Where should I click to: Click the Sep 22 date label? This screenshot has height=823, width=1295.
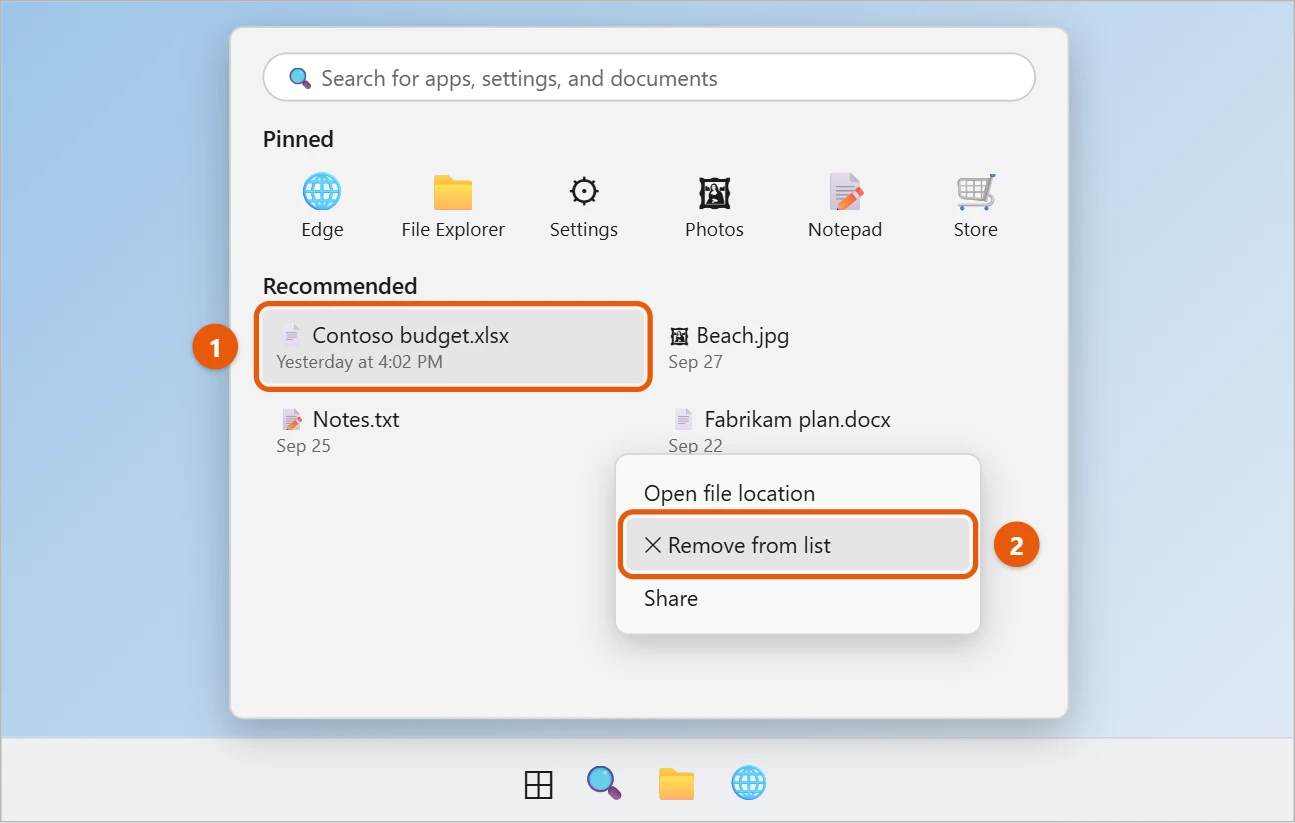pos(695,446)
